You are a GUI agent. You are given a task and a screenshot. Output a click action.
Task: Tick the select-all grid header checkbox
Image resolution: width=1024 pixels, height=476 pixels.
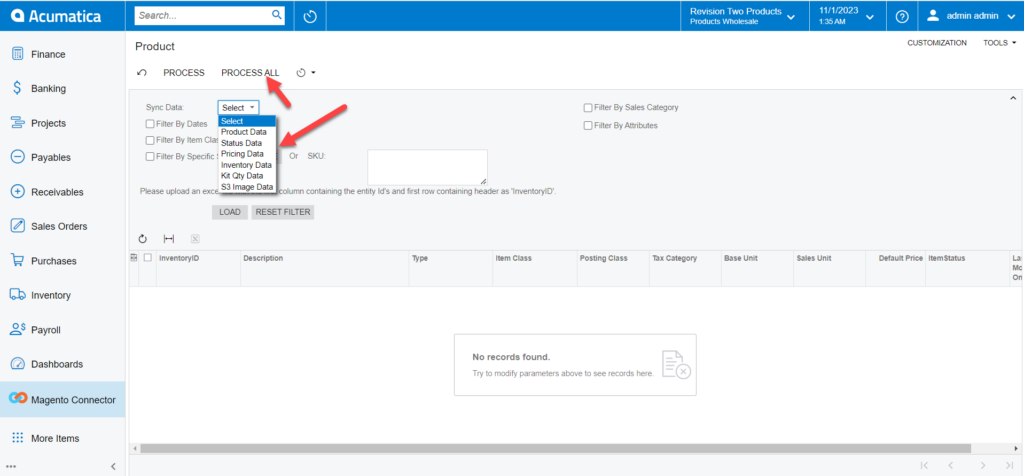pyautogui.click(x=148, y=257)
